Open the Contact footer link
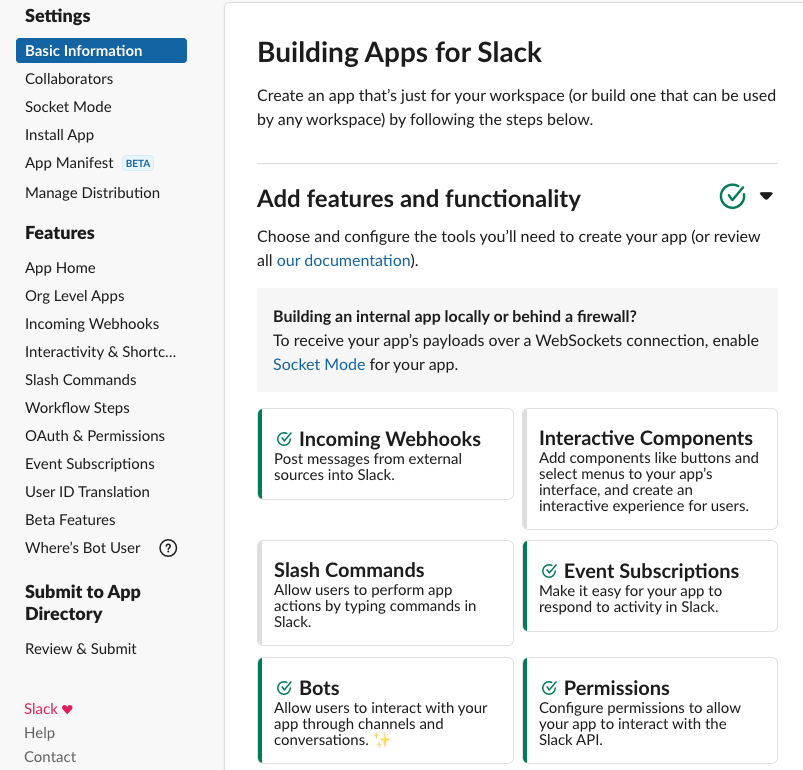The width and height of the screenshot is (803, 770). pyautogui.click(x=50, y=757)
